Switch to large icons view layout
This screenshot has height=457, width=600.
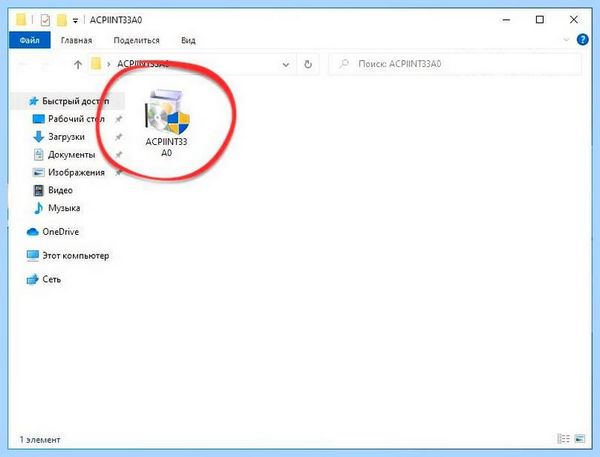click(580, 439)
